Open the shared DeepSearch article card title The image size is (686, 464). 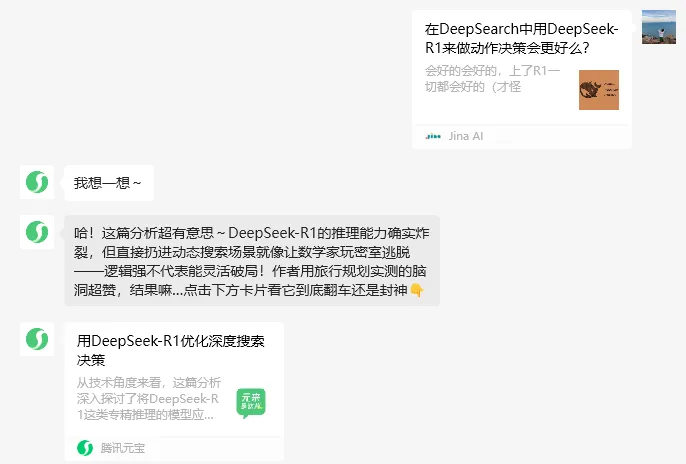521,38
